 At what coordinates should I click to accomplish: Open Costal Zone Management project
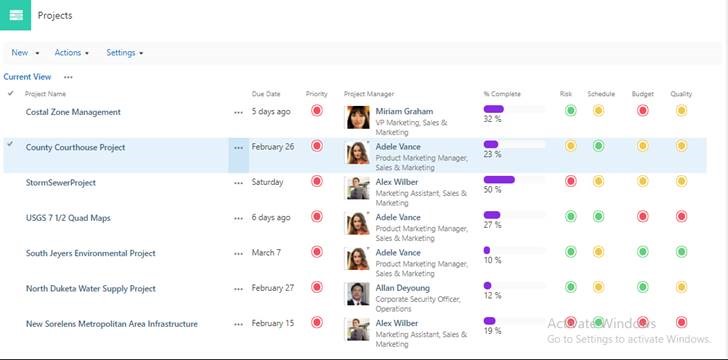coord(73,112)
